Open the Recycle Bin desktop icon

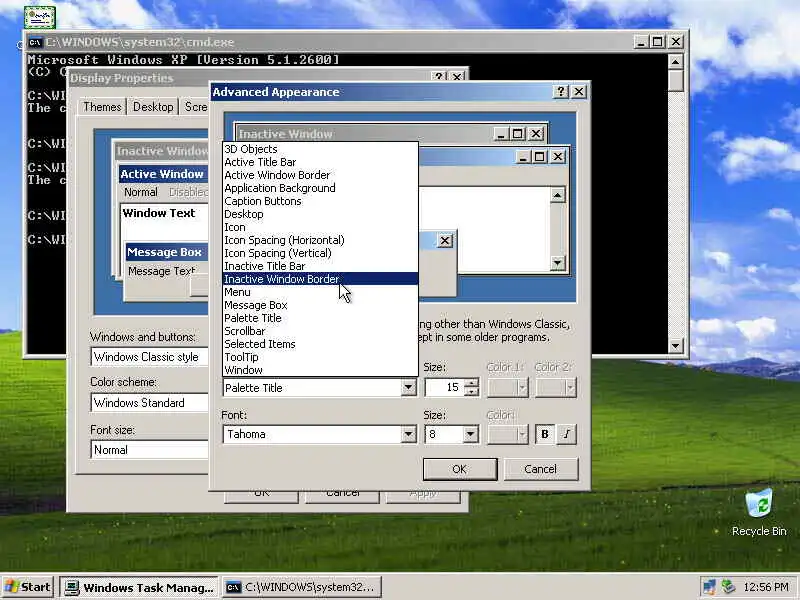tap(759, 513)
